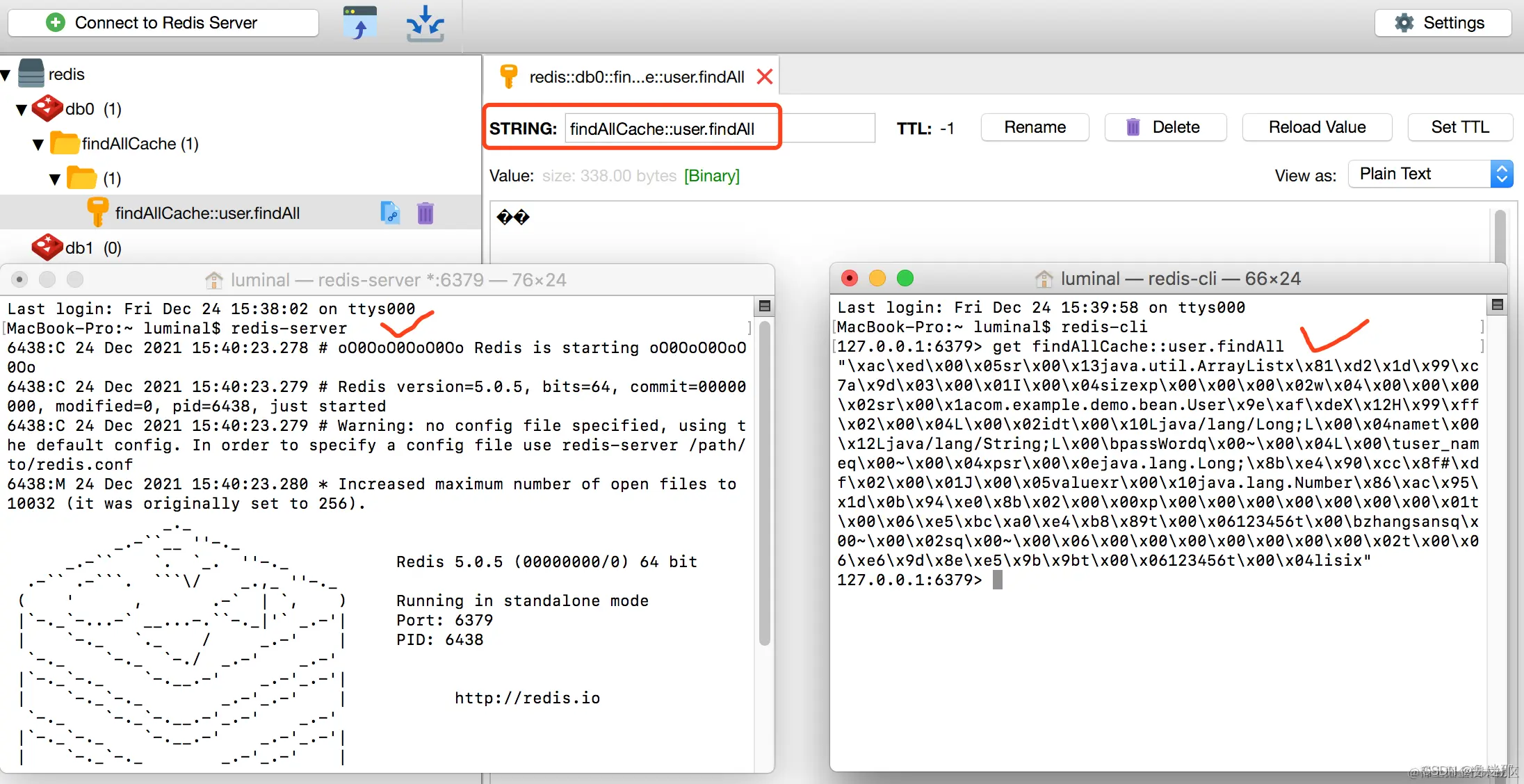1524x784 pixels.
Task: Open Settings
Action: (1443, 23)
